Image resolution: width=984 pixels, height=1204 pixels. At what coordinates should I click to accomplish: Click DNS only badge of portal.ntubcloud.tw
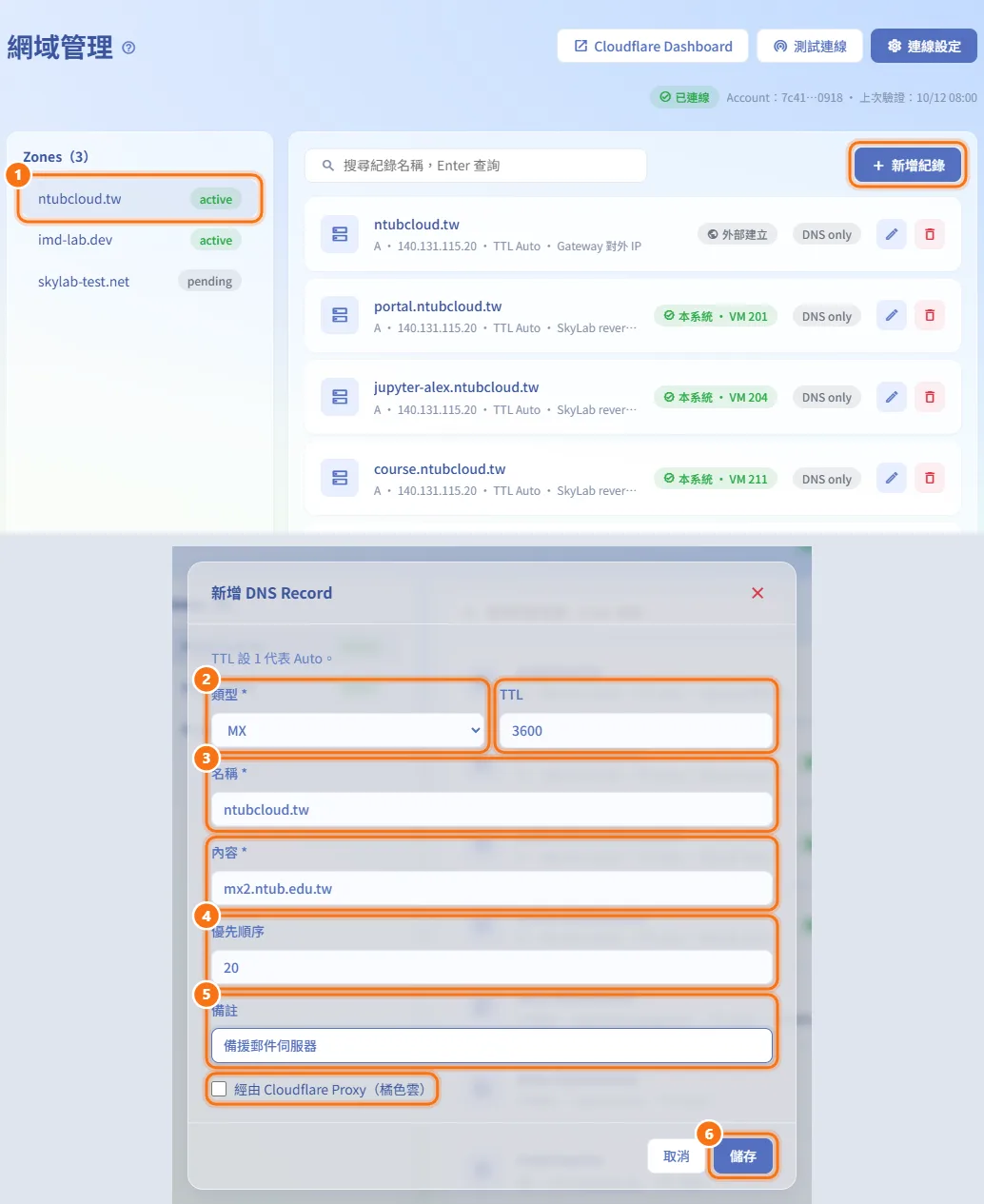tap(827, 316)
